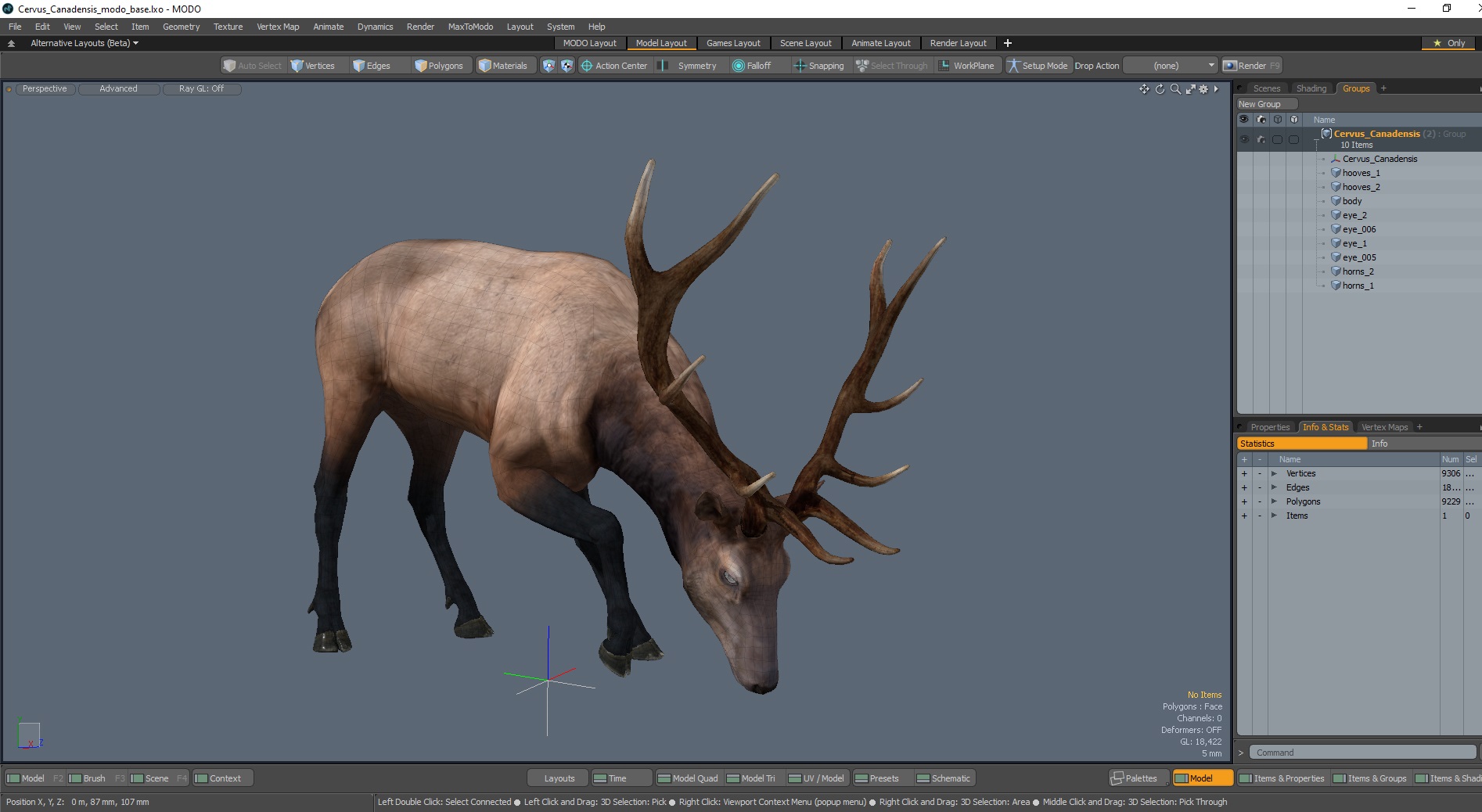
Task: Toggle visibility eye for Cervus_Canadensis group
Action: [x=1244, y=139]
